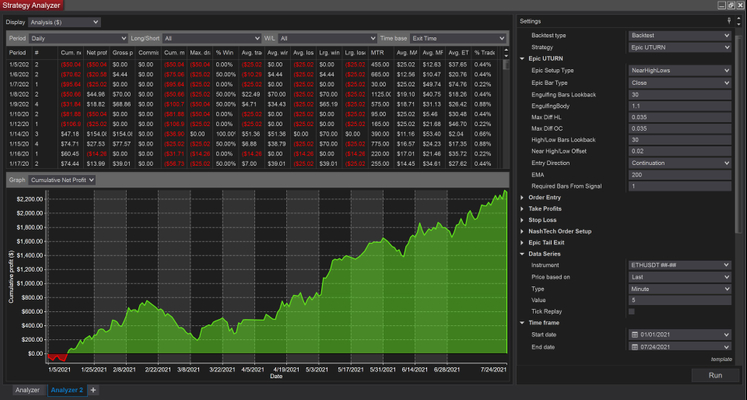Viewport: 747px width, 400px height.
Task: Enable the Tick Replay checkbox
Action: (632, 311)
